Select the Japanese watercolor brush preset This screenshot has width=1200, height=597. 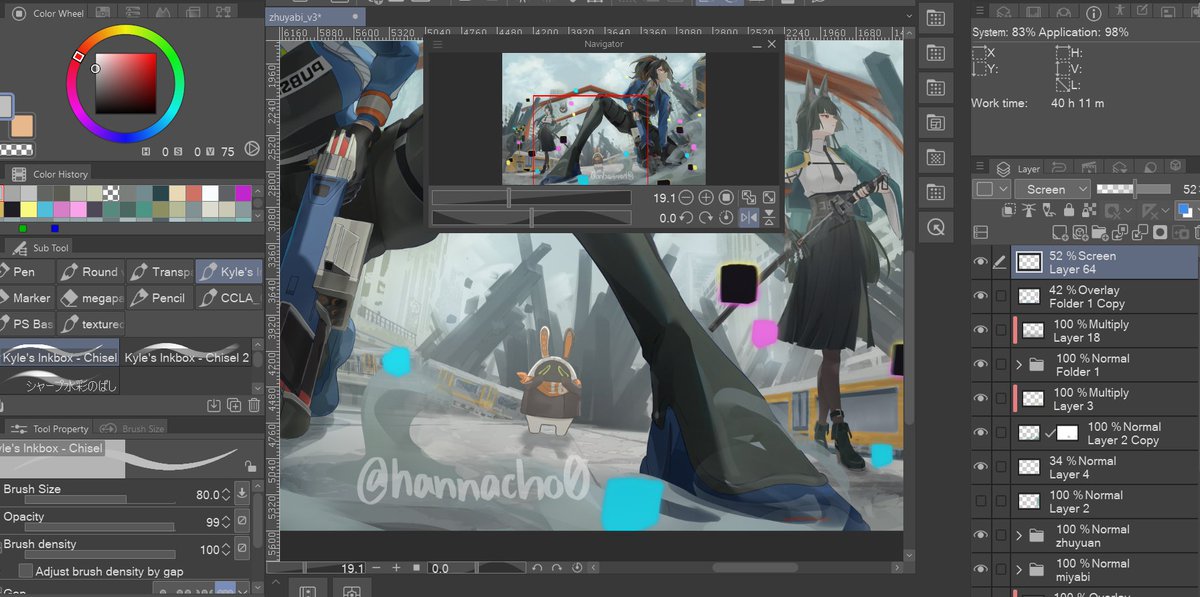60,382
